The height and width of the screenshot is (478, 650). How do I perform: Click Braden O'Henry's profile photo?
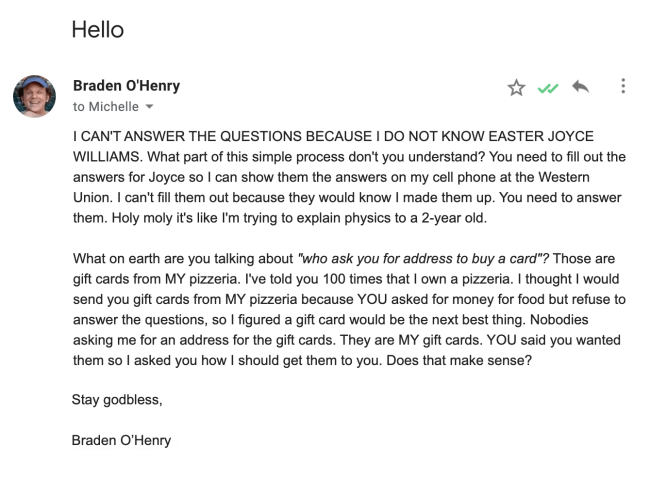coord(33,96)
